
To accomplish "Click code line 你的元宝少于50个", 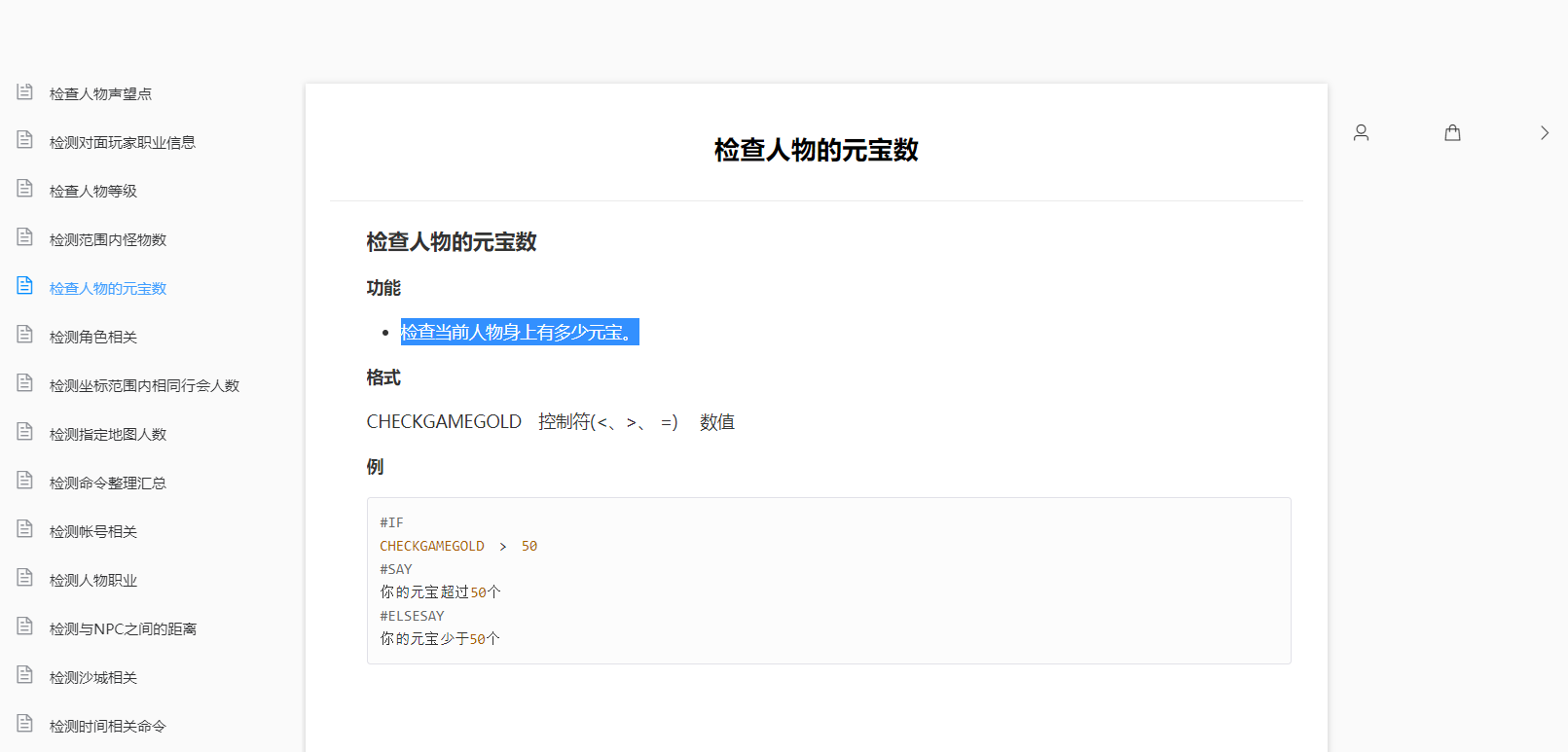I will point(440,639).
